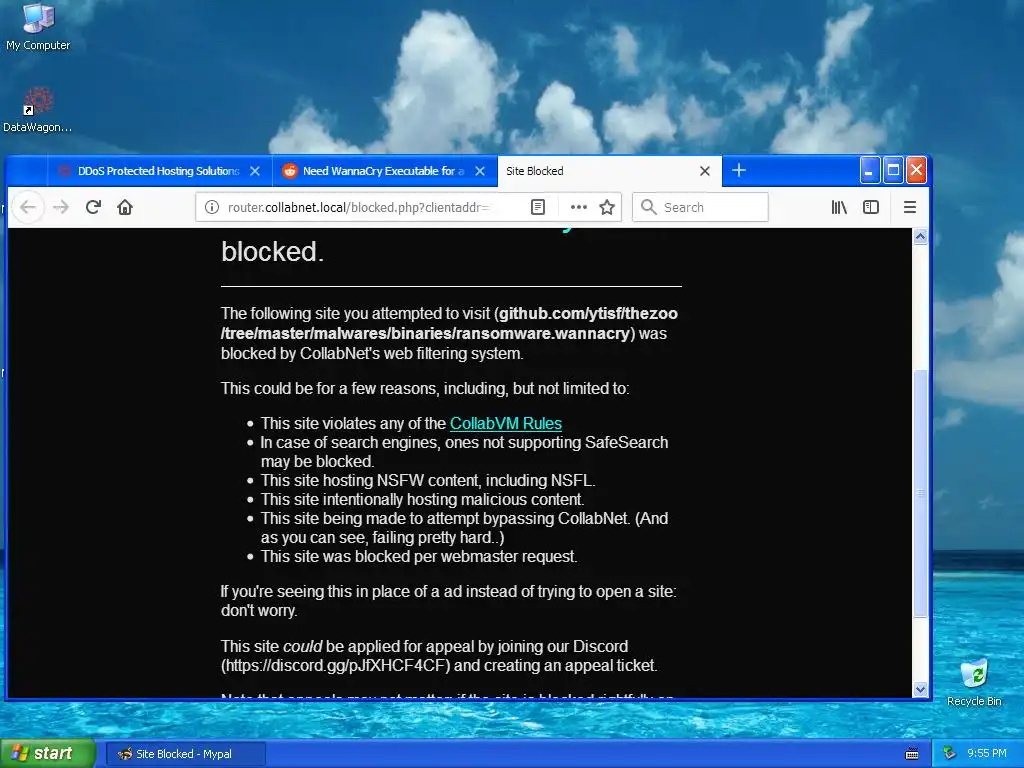Image resolution: width=1024 pixels, height=768 pixels.
Task: Open the hamburger application menu
Action: (x=909, y=207)
